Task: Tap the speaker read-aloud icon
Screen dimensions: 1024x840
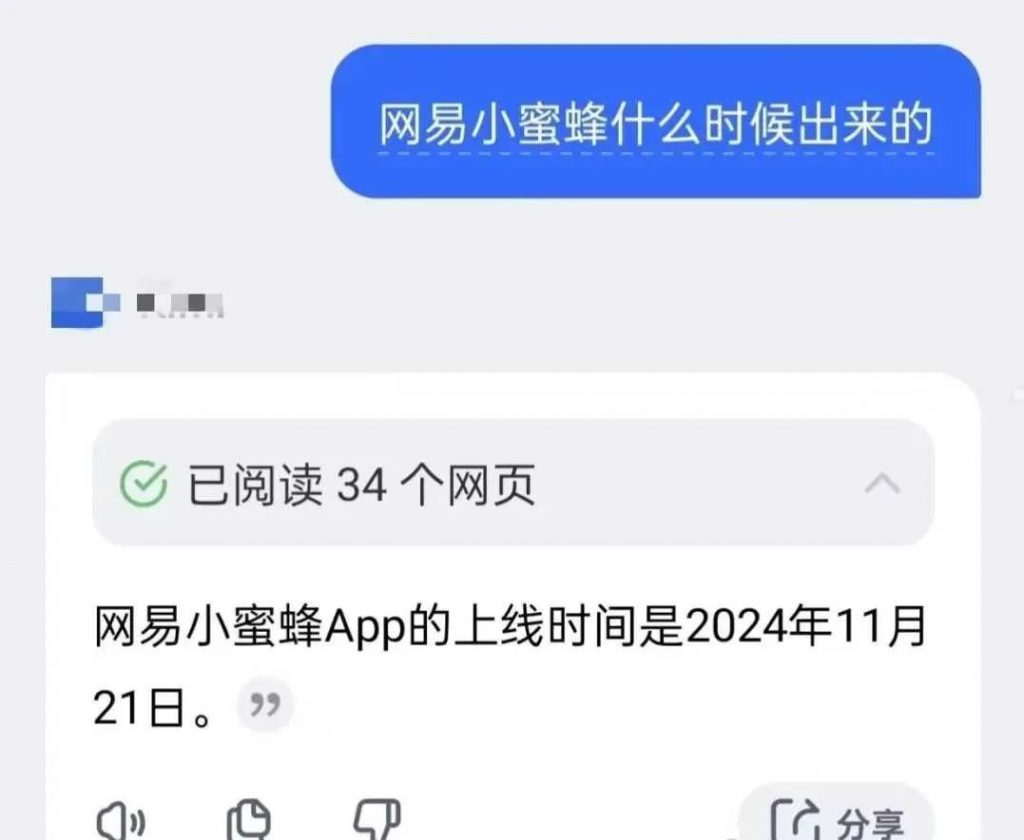Action: point(121,822)
